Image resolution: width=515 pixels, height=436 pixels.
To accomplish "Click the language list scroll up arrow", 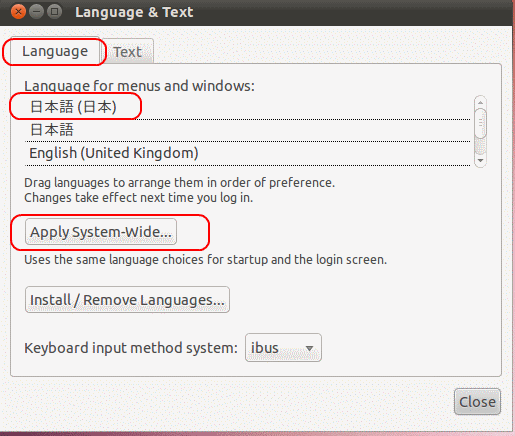I will (x=480, y=102).
